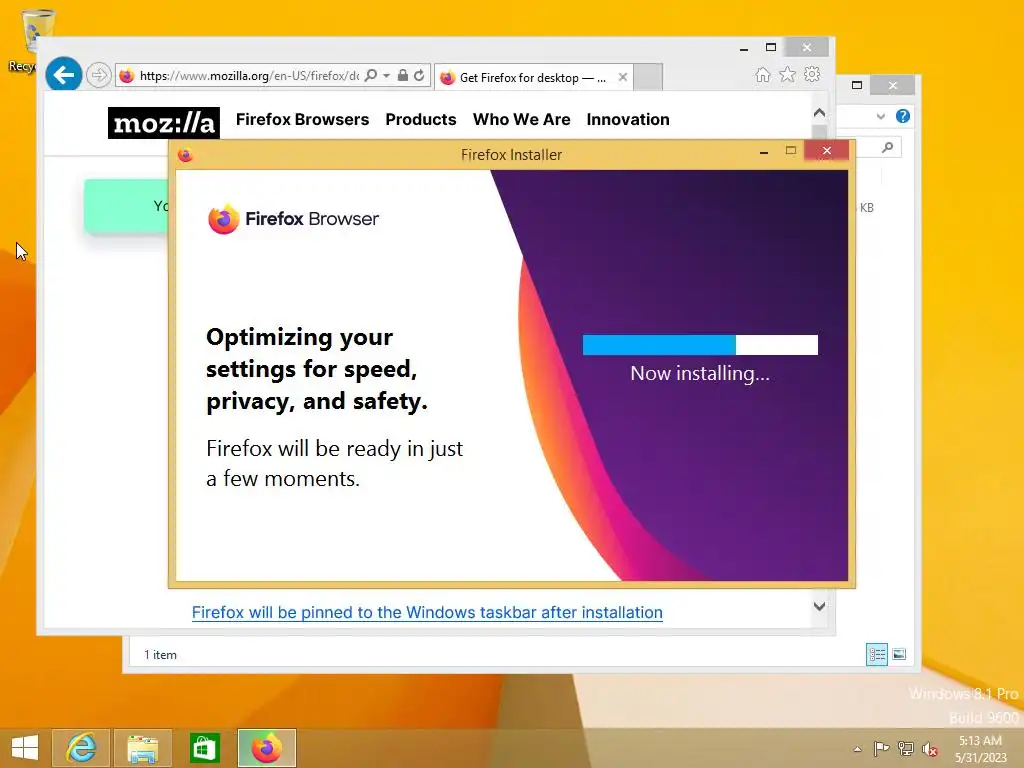This screenshot has height=768, width=1024.
Task: Open File Explorer help icon
Action: [x=903, y=116]
